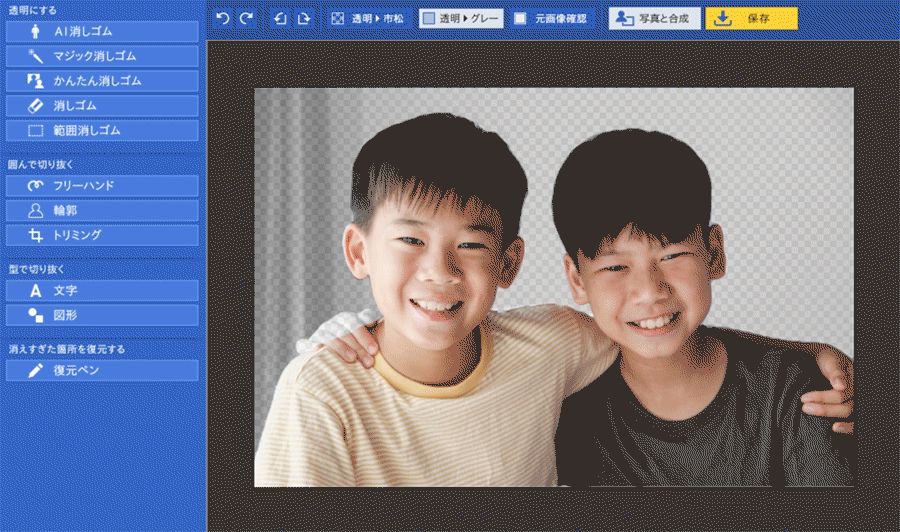Viewport: 900px width, 532px height.
Task: Select the 範囲消しゴム tool
Action: coord(102,130)
